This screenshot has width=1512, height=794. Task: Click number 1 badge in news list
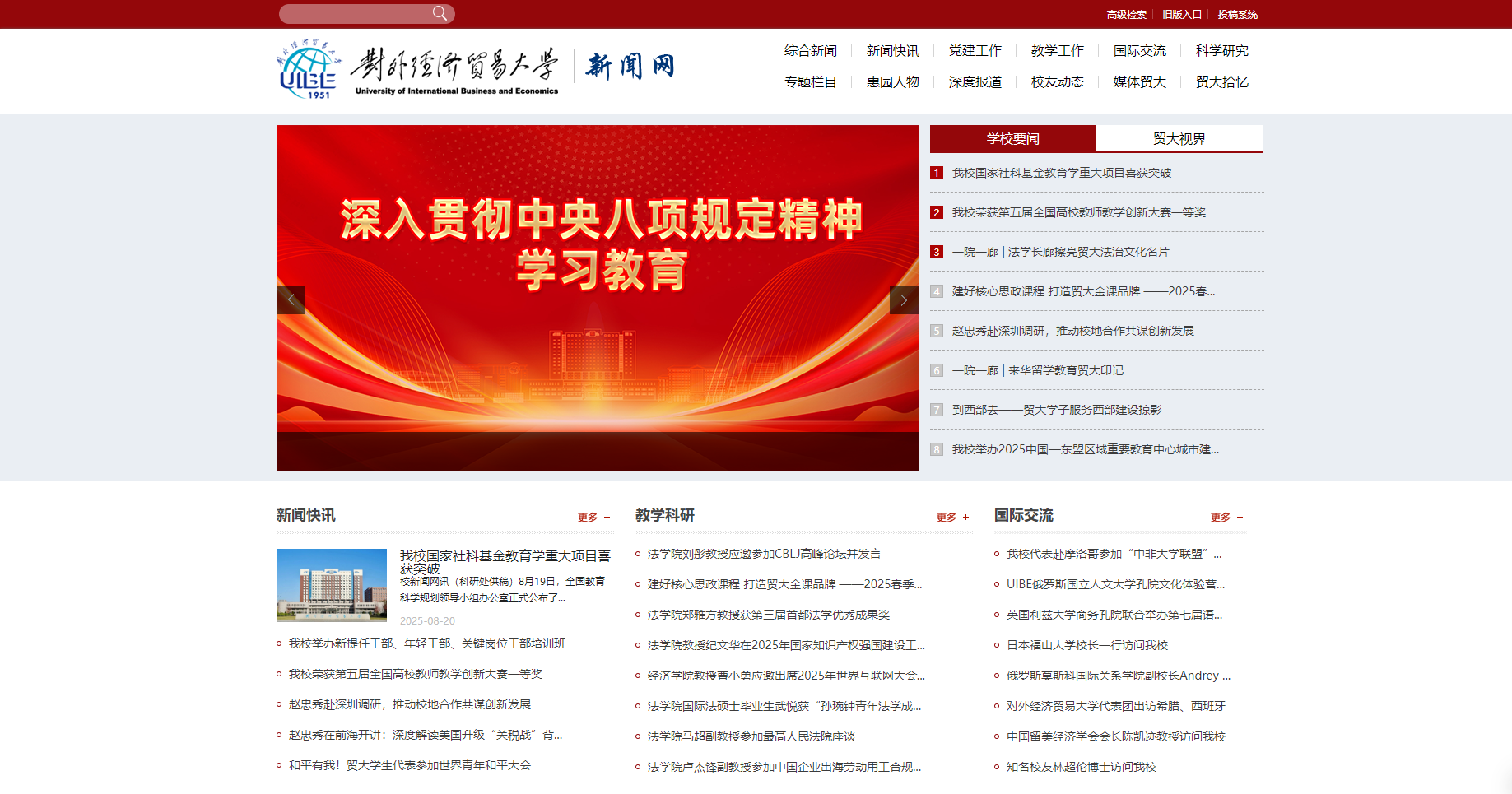[x=937, y=173]
